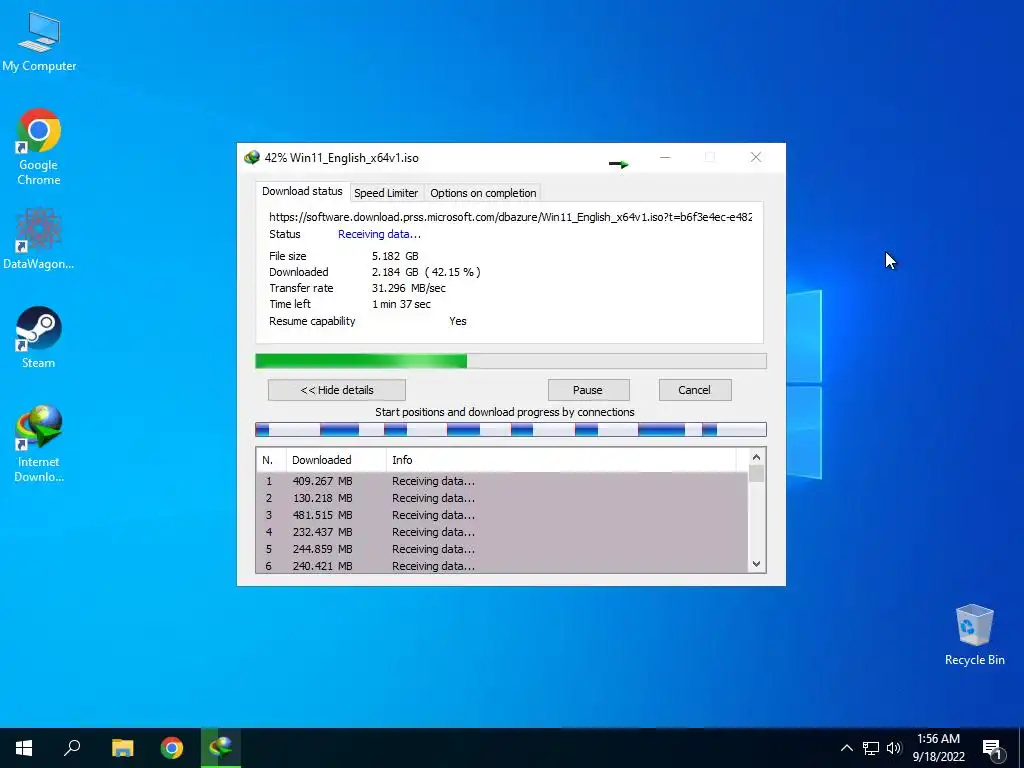Viewport: 1024px width, 768px height.
Task: Select connection row with 244.859 MB
Action: coord(502,549)
